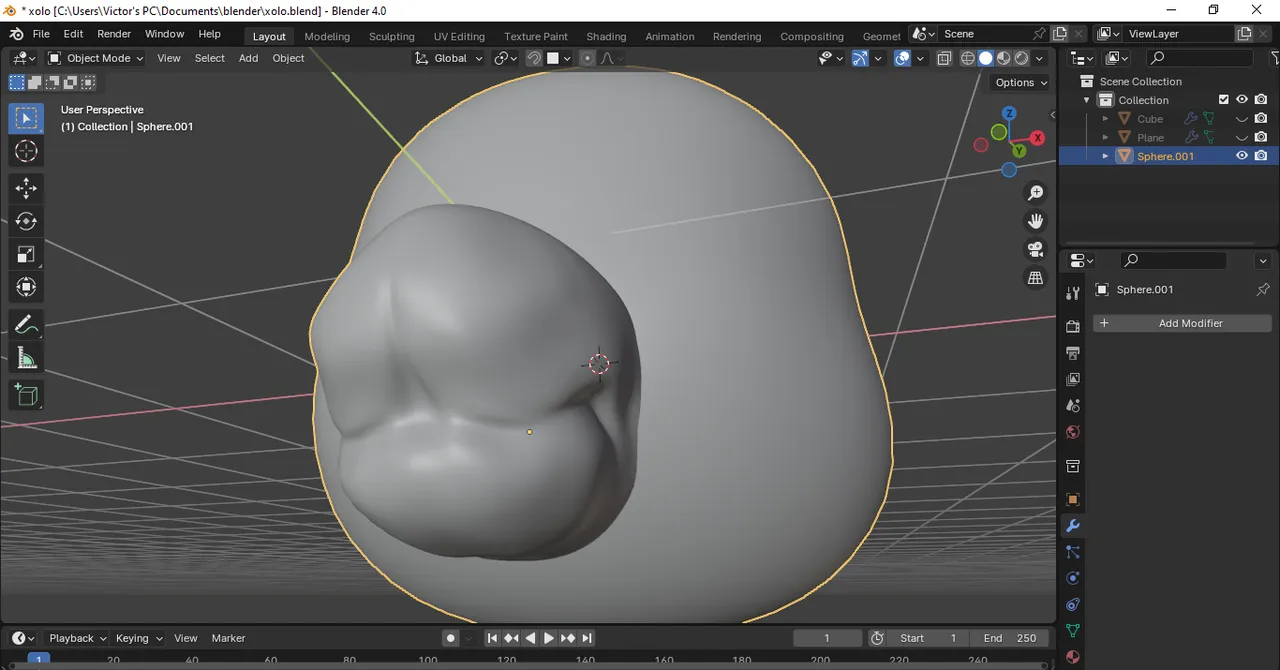
Task: Switch to the Sculpting workspace tab
Action: pyautogui.click(x=391, y=36)
